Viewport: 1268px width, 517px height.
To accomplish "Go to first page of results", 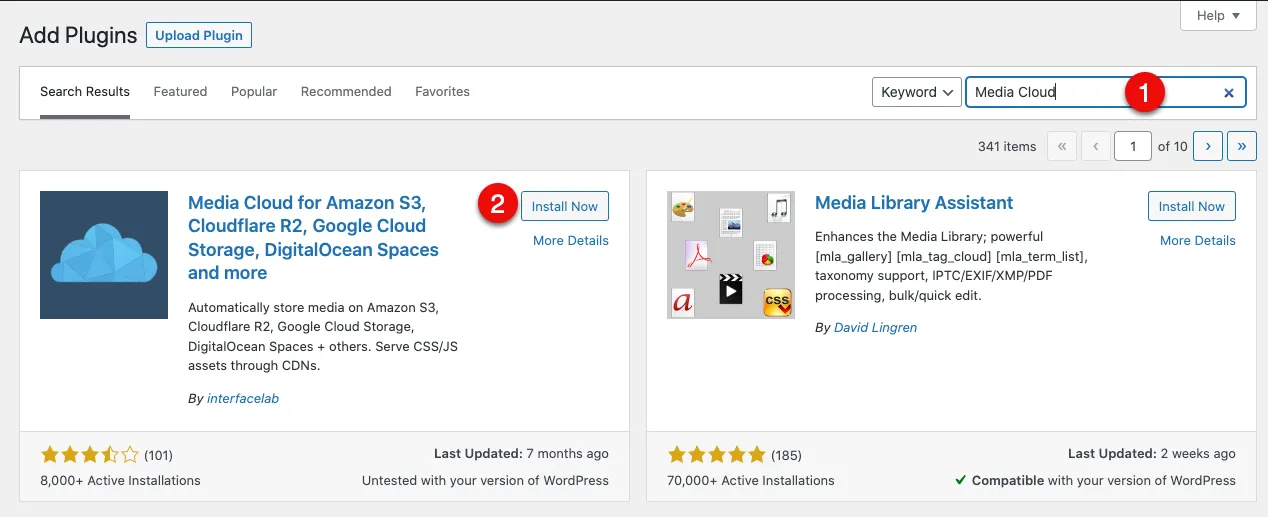I will point(1062,146).
